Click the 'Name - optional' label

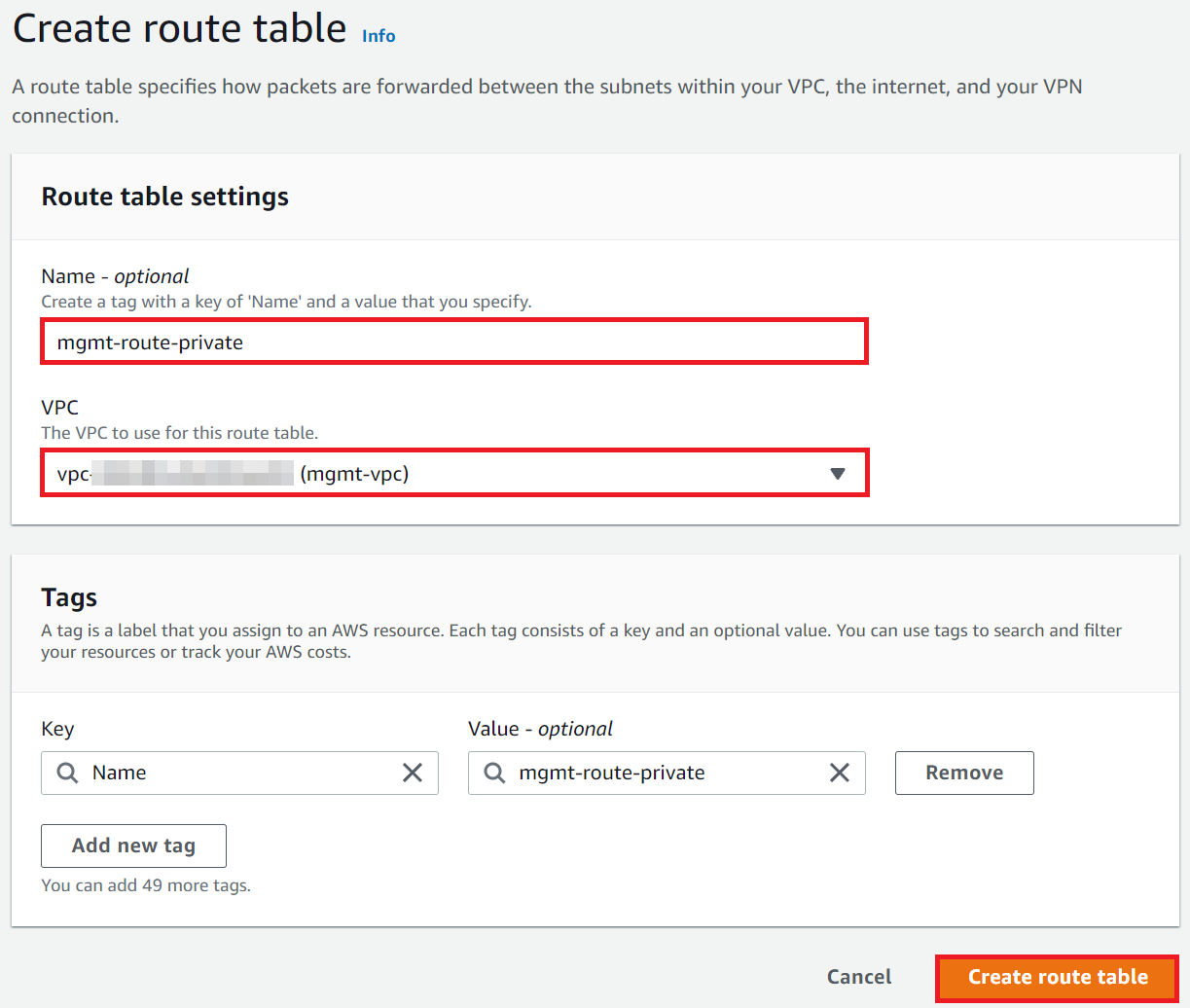[115, 276]
